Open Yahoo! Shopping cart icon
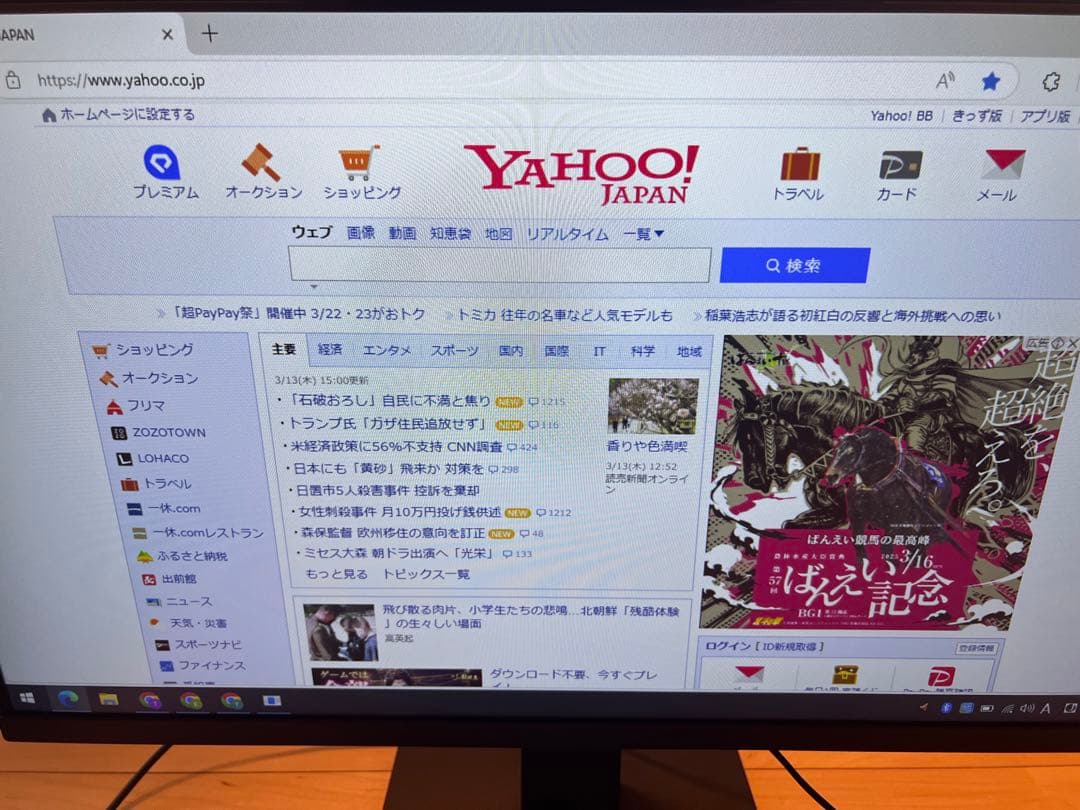1080x810 pixels. click(360, 163)
